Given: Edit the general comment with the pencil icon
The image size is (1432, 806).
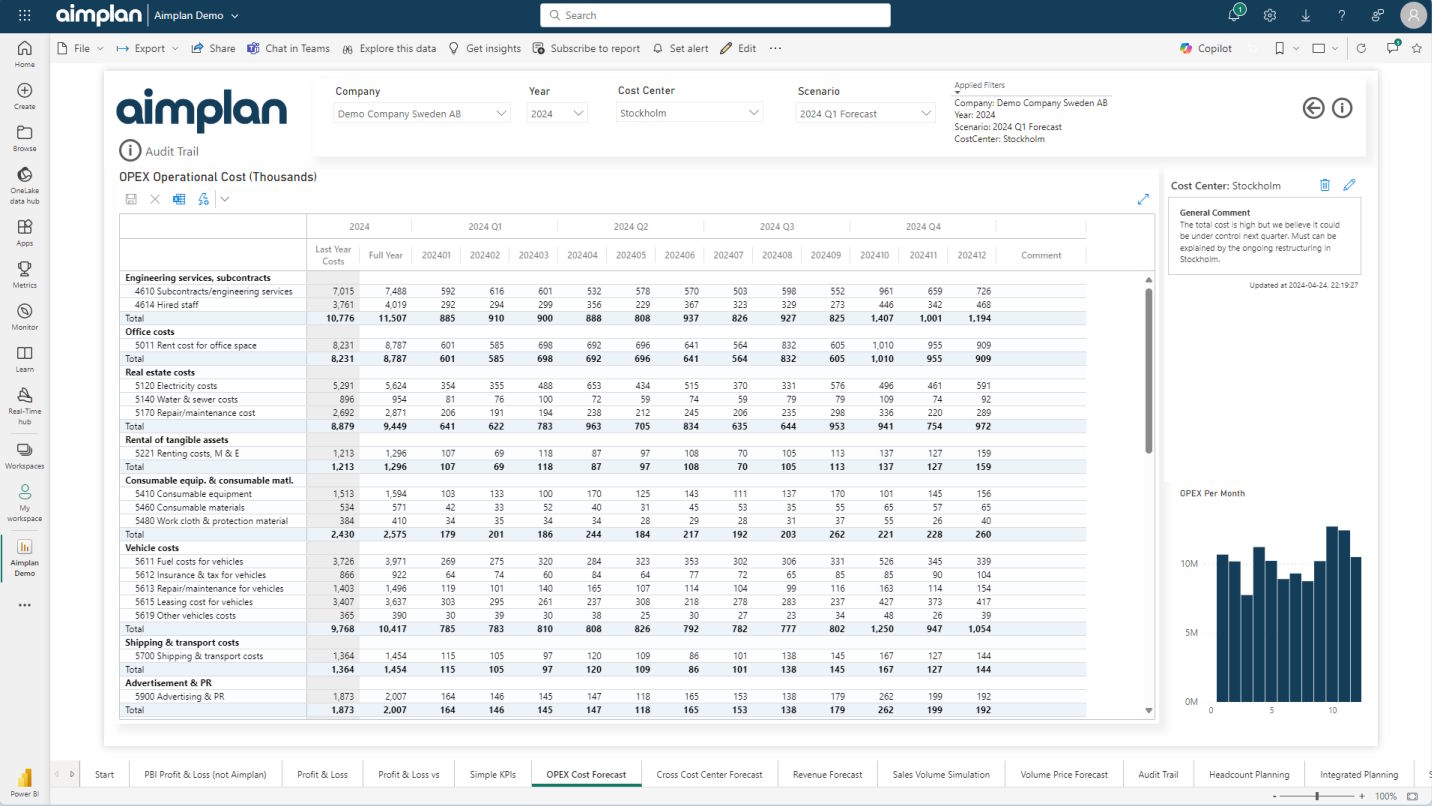Looking at the screenshot, I should tap(1349, 185).
